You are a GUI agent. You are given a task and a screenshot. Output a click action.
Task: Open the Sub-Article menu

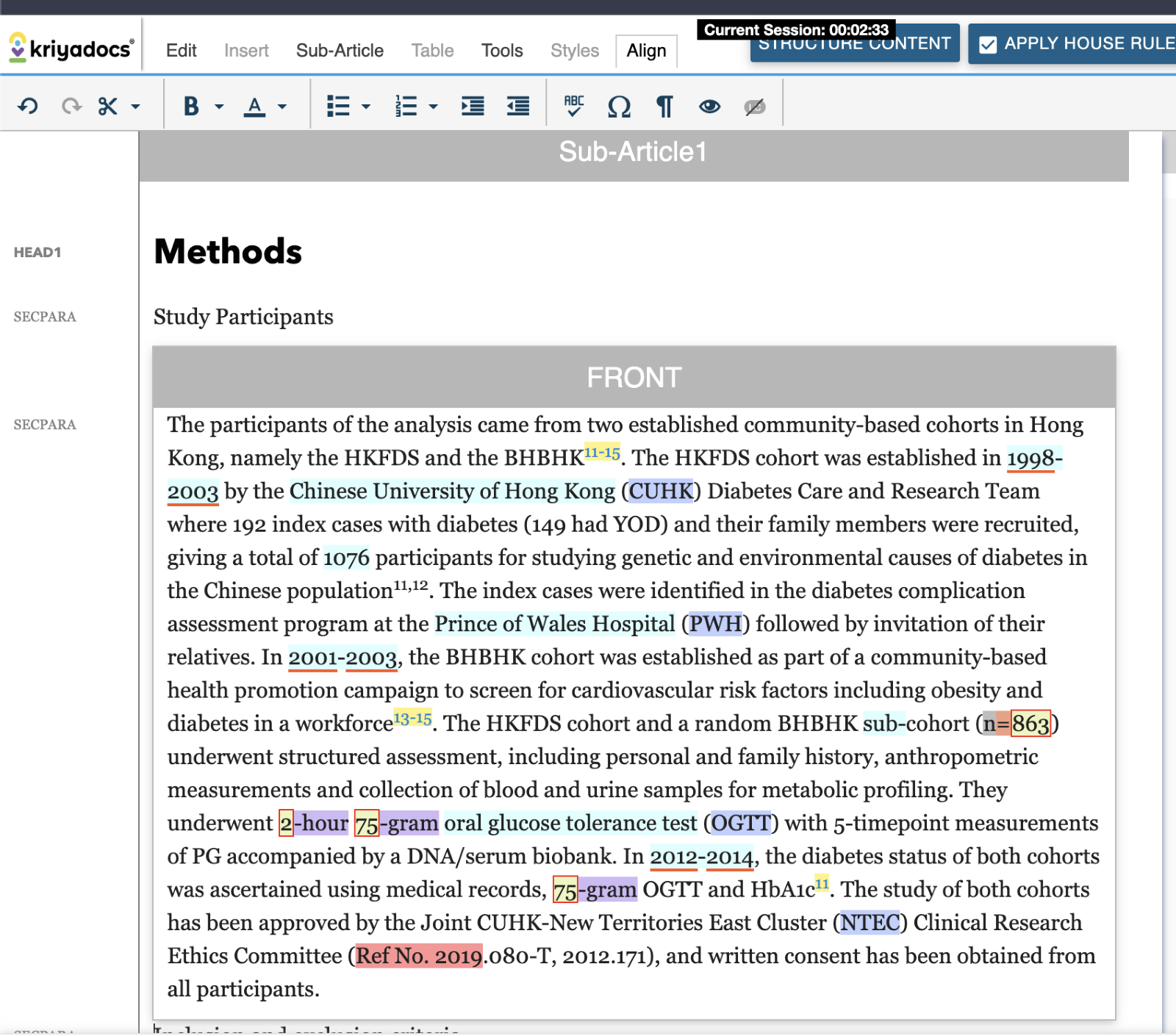(340, 51)
